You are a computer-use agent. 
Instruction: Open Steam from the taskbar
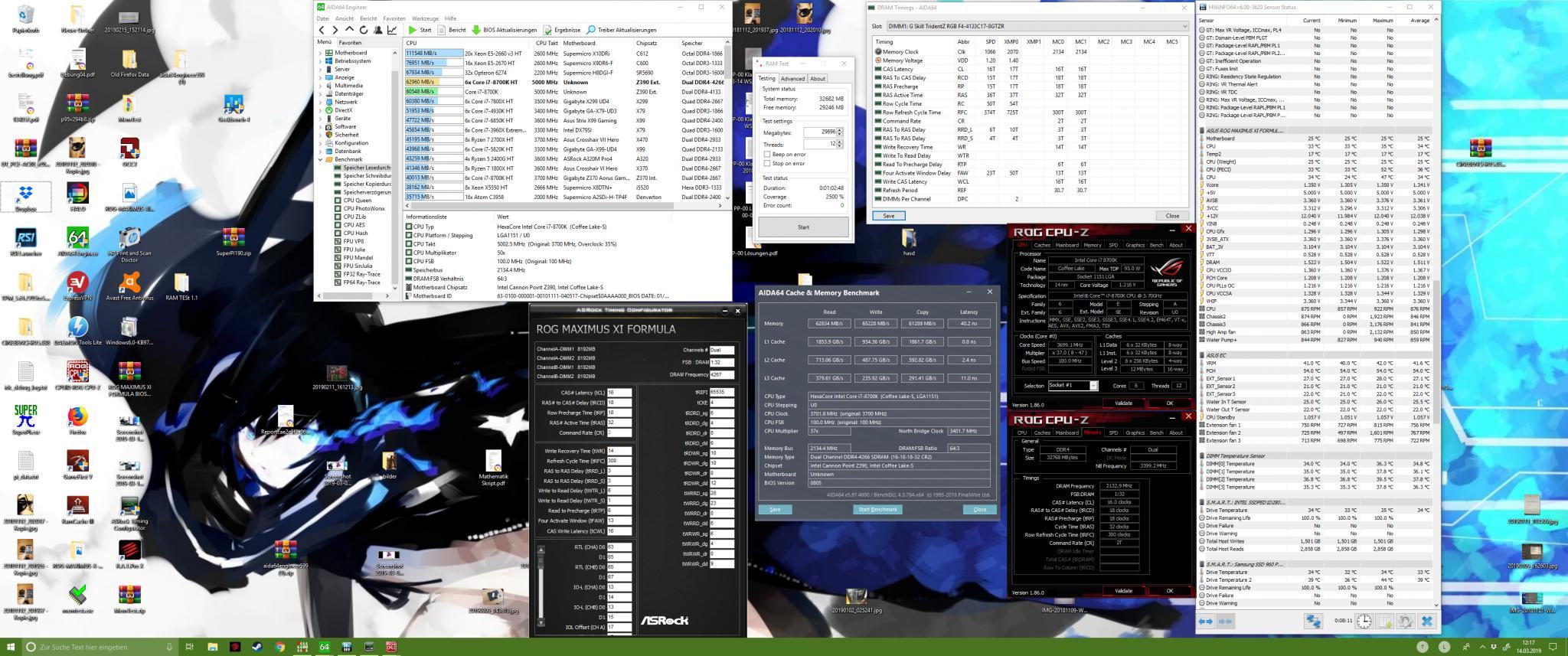[x=257, y=647]
